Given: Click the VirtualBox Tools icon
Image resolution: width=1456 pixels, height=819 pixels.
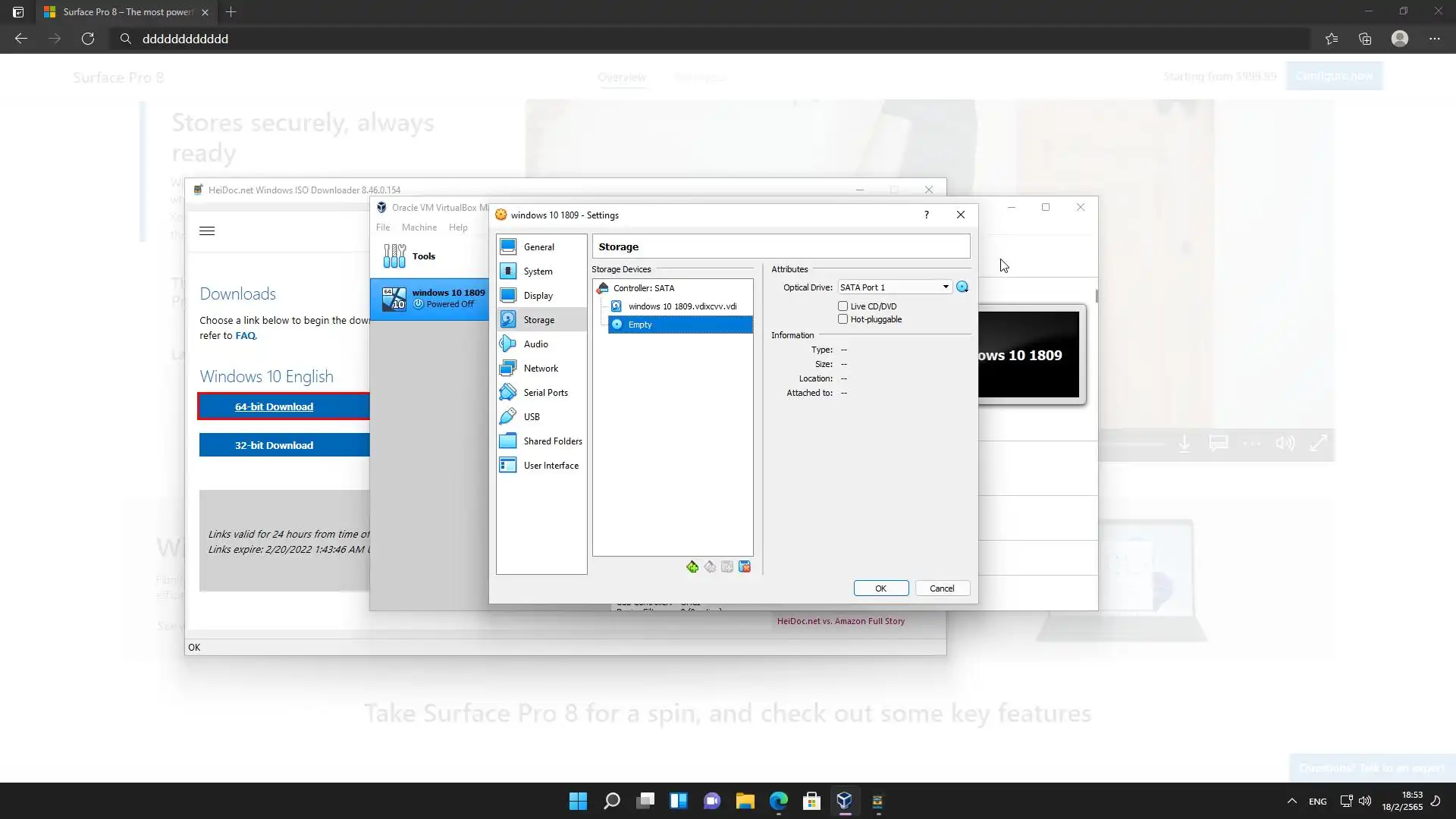Looking at the screenshot, I should coord(394,256).
